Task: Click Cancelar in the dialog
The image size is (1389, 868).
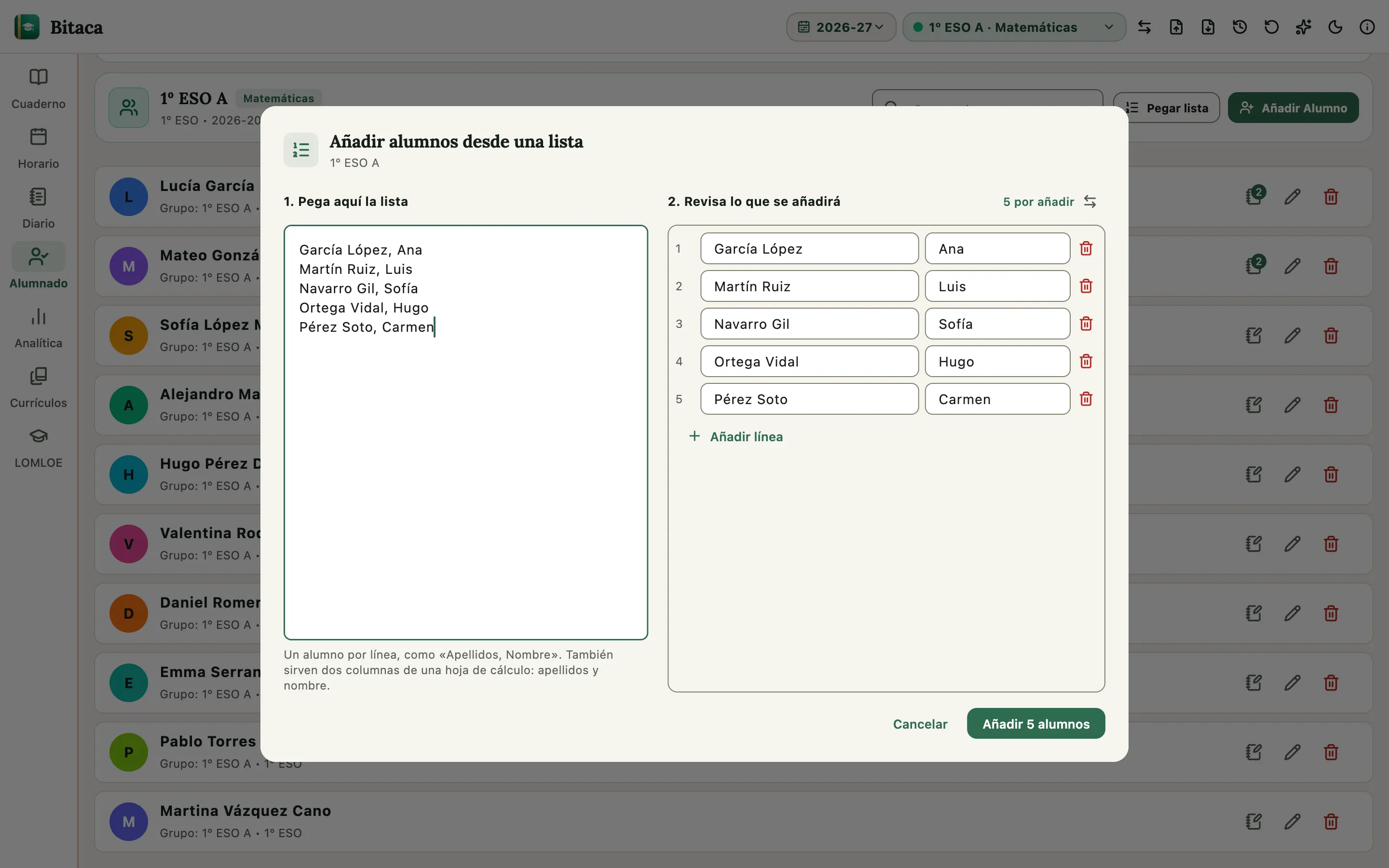Action: click(x=920, y=724)
